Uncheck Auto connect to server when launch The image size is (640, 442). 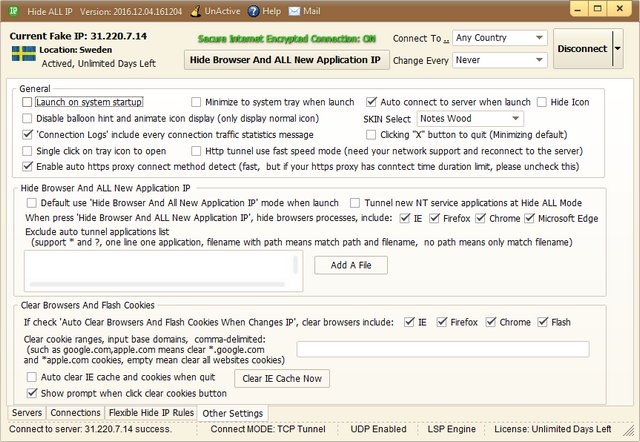tap(372, 102)
